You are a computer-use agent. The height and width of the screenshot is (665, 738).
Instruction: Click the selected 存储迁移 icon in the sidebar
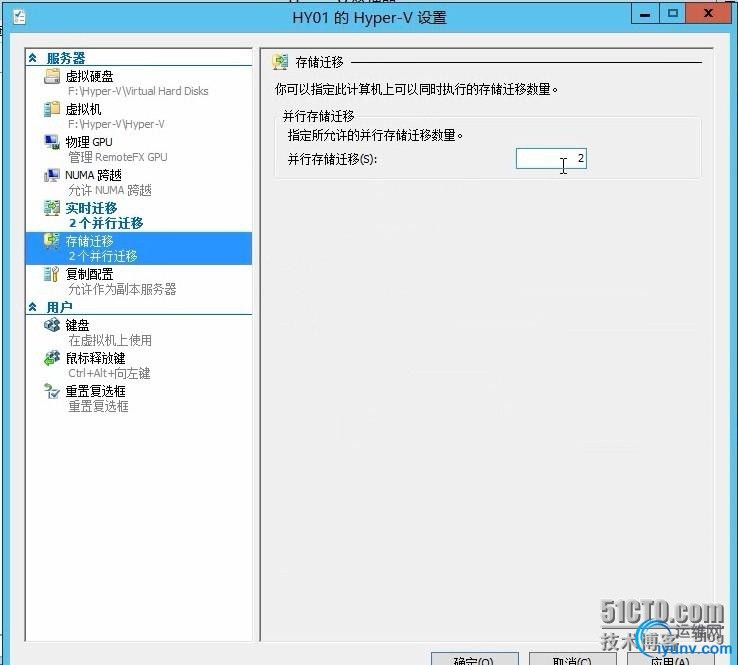point(52,240)
